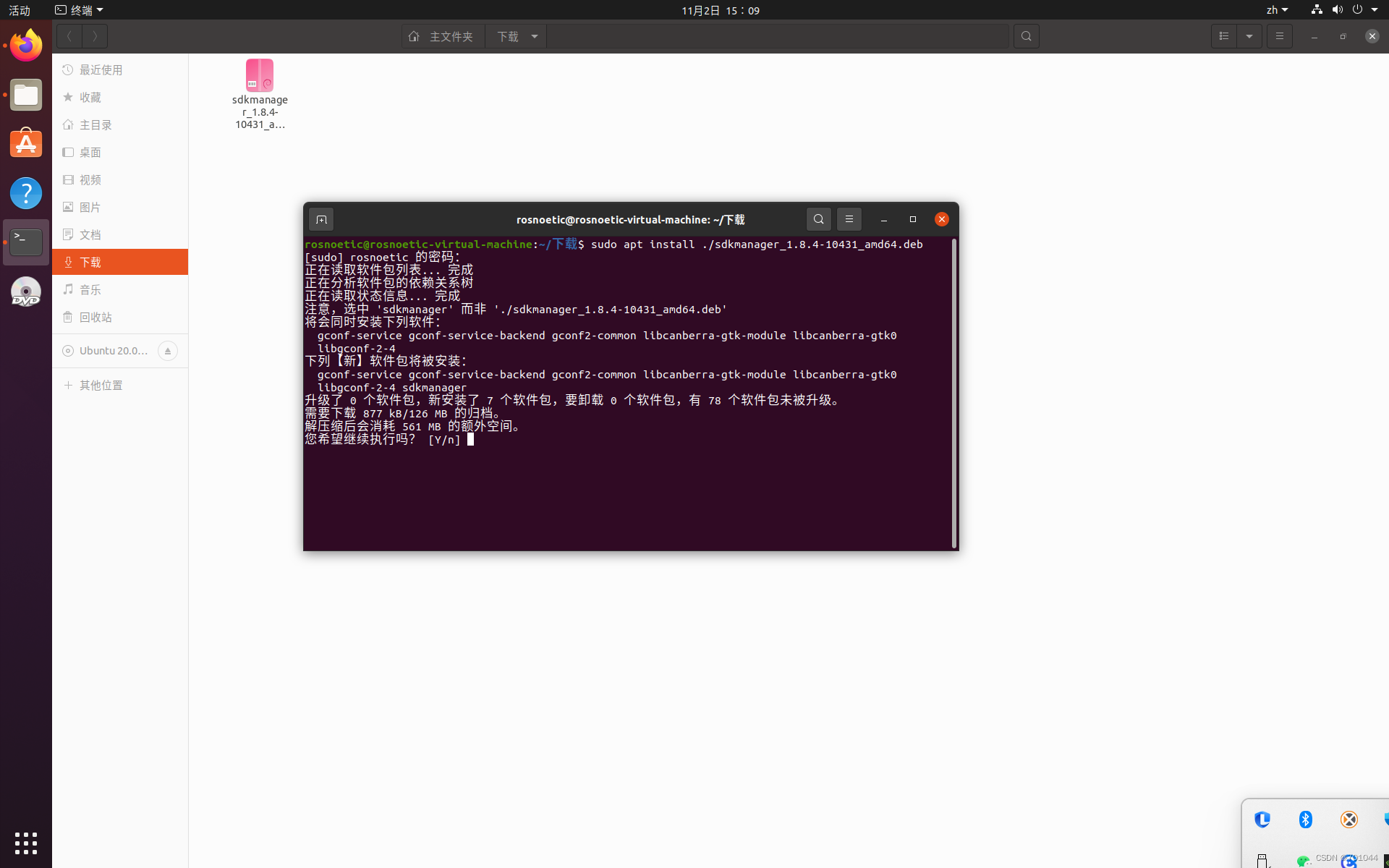Expand the dropdown next to 下载 breadcrumb
This screenshot has width=1389, height=868.
point(533,35)
